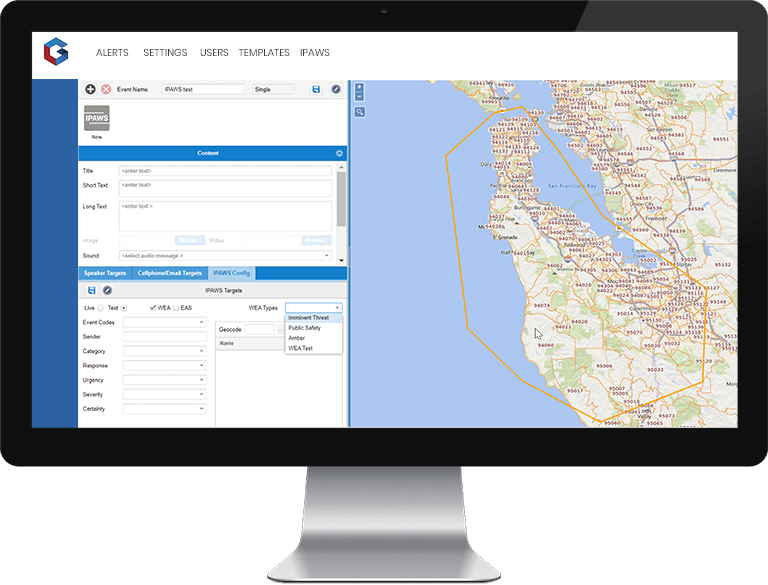Click the Content panel scroll down arrow
This screenshot has width=768, height=585.
tap(341, 260)
